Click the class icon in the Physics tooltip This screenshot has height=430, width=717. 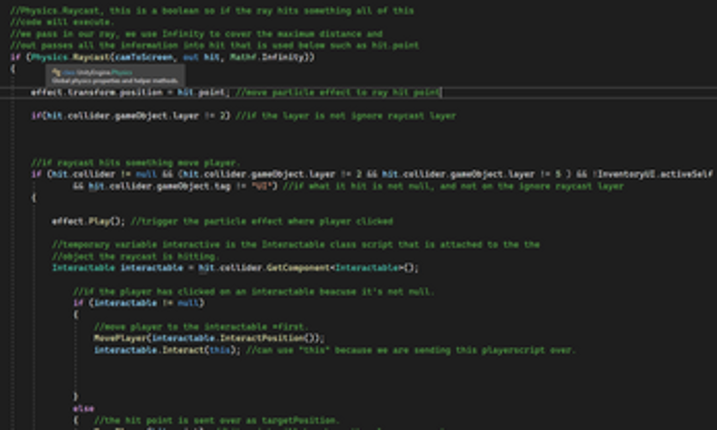click(x=56, y=72)
